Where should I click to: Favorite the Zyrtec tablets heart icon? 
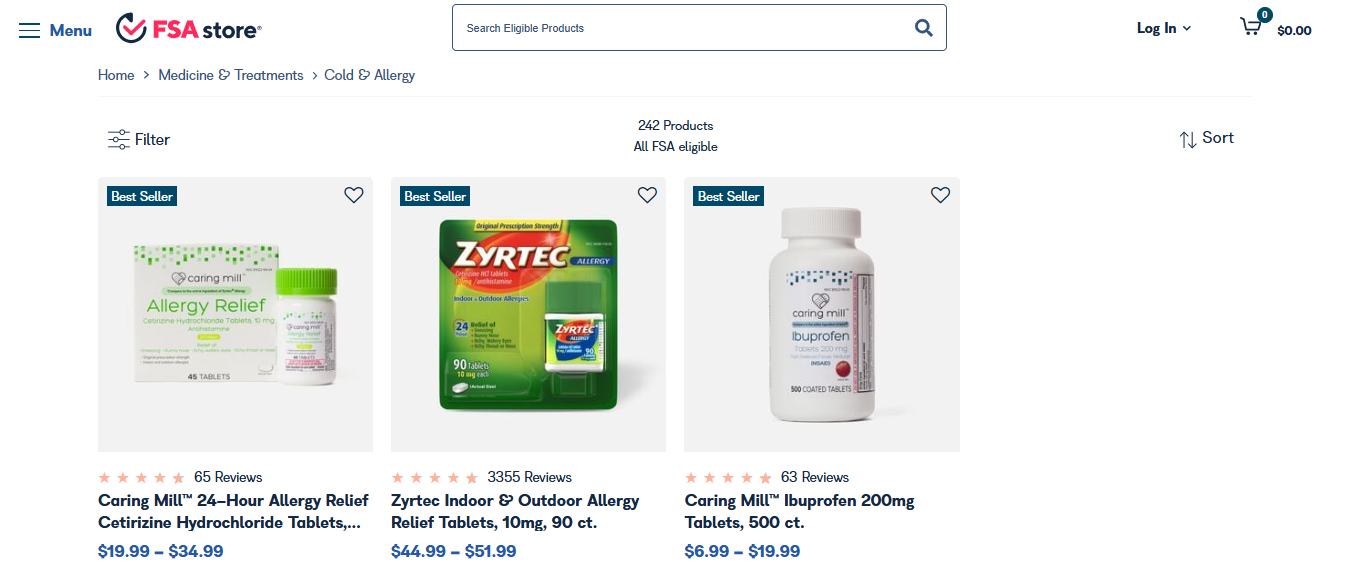point(647,195)
